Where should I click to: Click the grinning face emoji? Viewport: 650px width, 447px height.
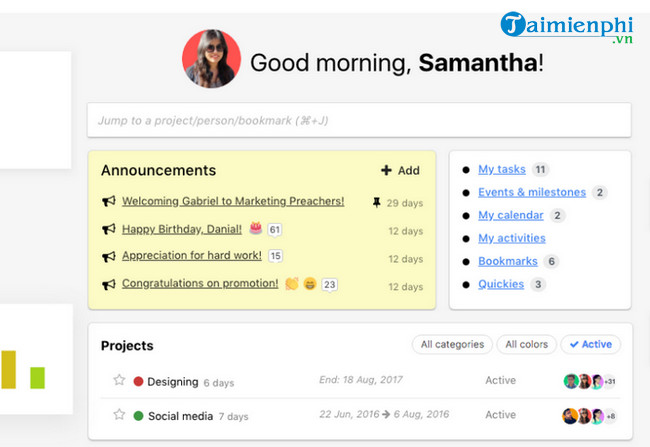[x=310, y=284]
